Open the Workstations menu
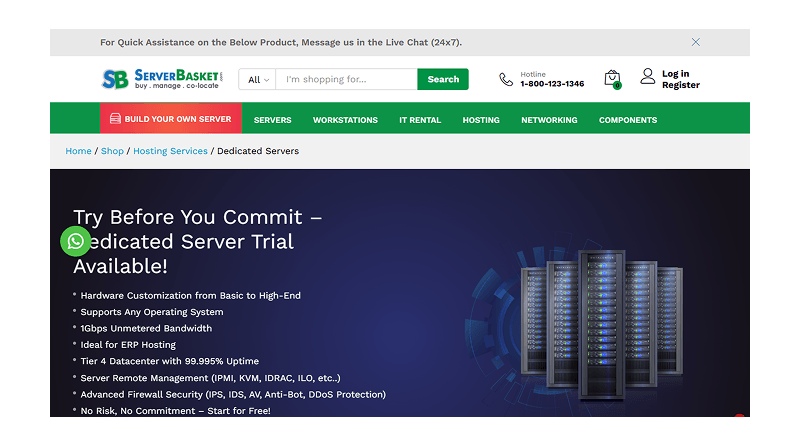 point(345,120)
